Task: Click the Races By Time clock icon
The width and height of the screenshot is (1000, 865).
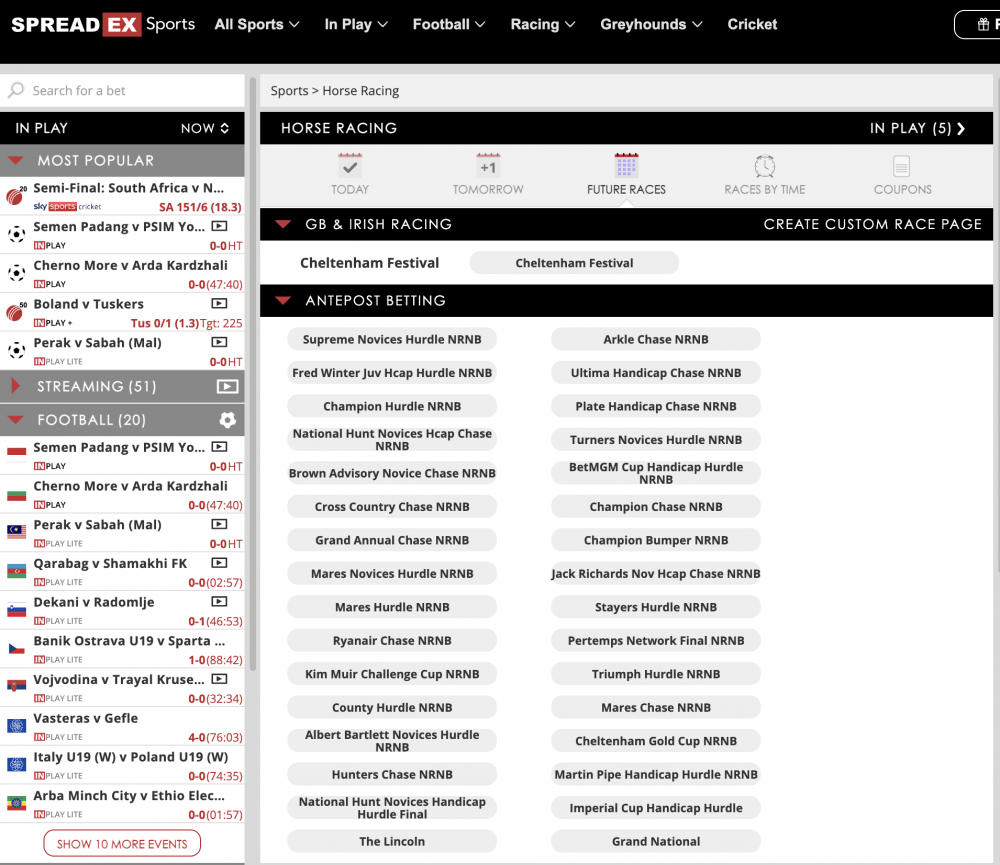Action: (764, 166)
